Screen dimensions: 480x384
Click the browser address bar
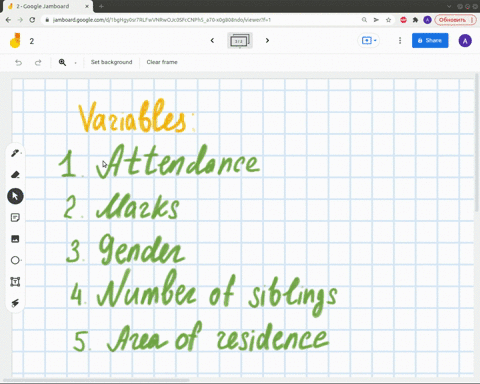pyautogui.click(x=200, y=20)
